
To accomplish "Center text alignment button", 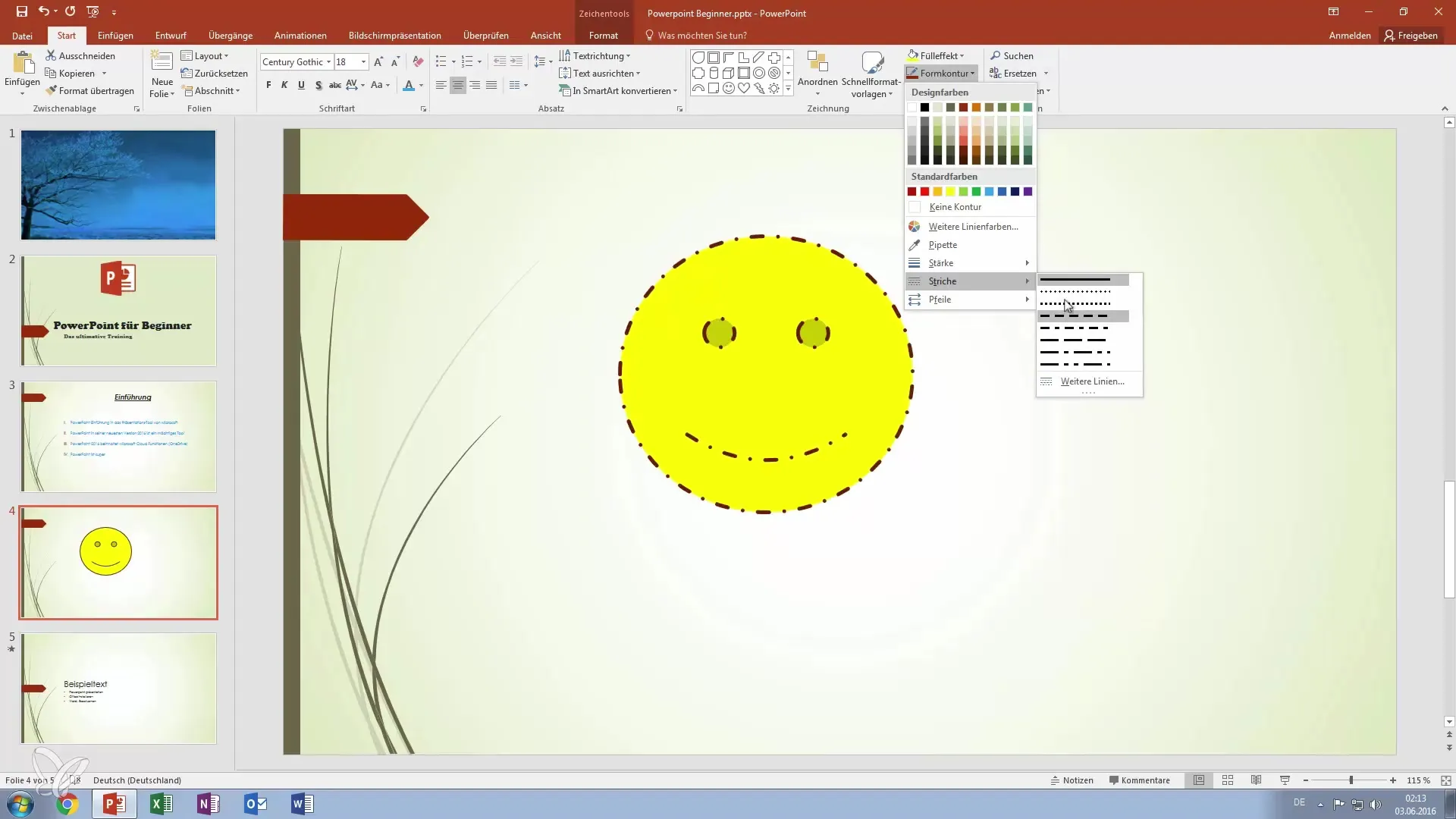I will [457, 85].
